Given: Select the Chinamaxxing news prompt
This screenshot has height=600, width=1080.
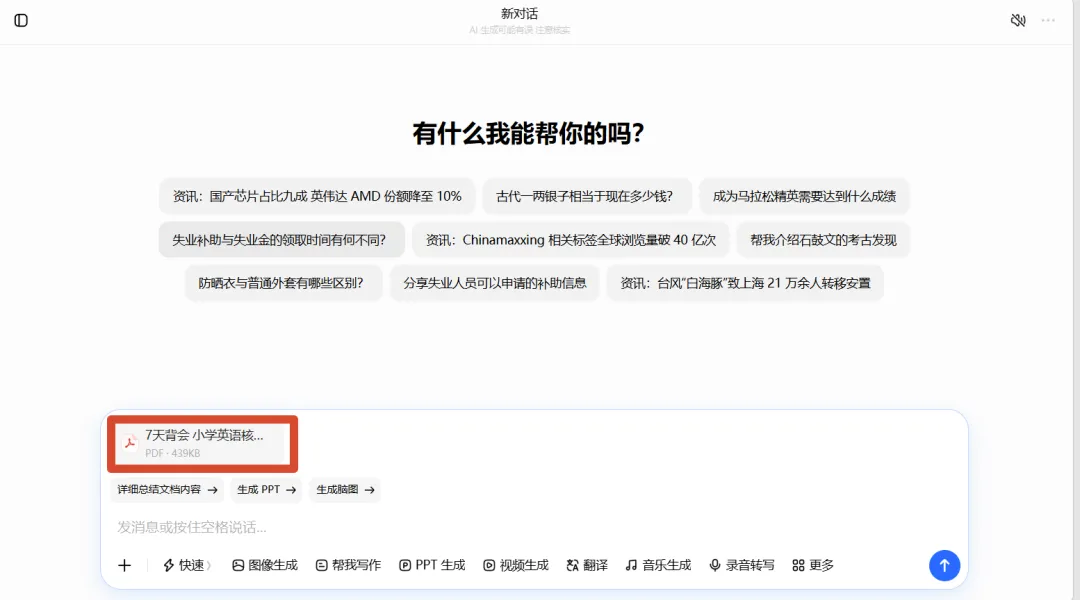Looking at the screenshot, I should tap(570, 240).
